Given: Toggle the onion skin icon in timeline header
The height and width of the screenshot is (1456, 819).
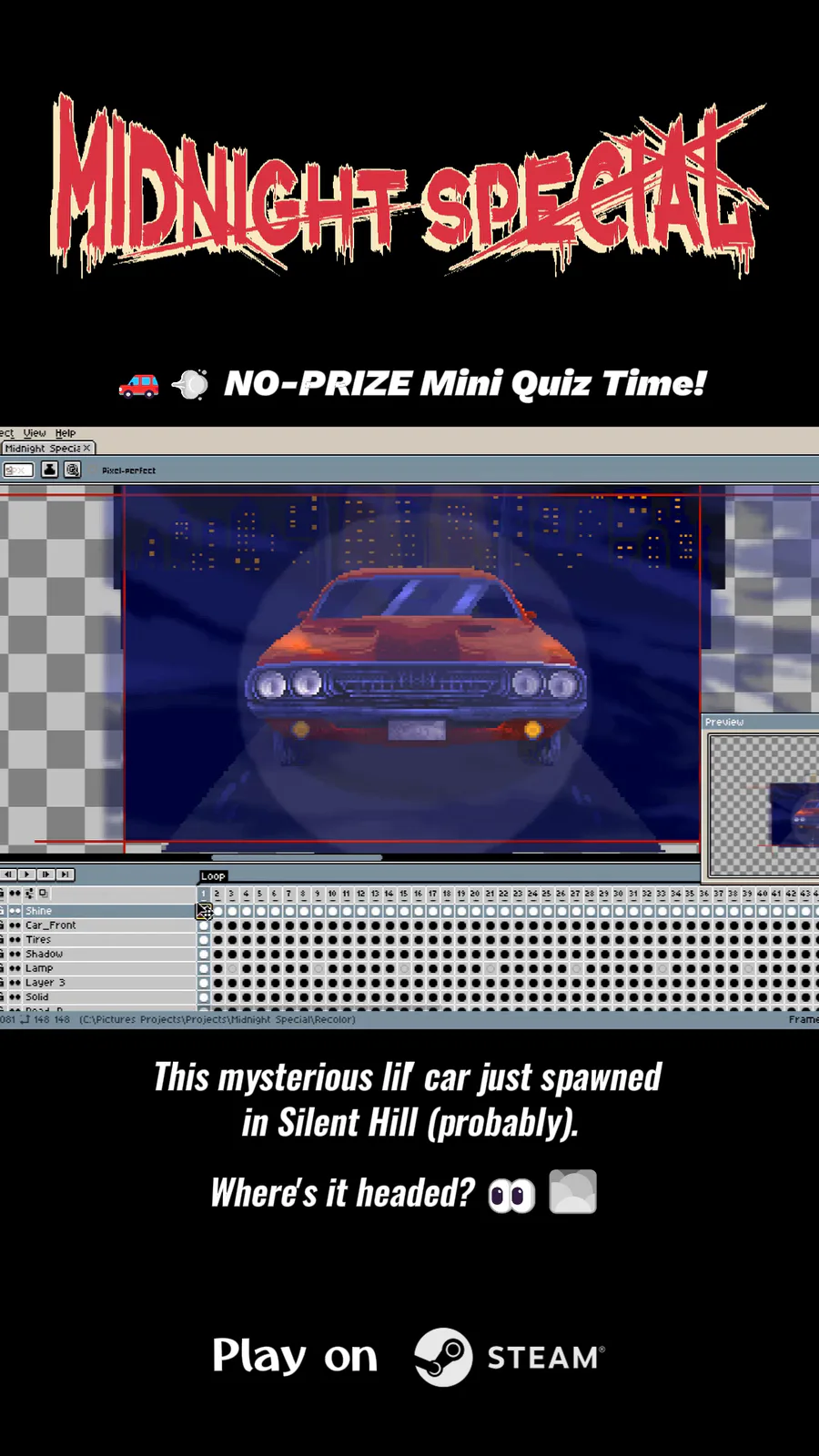Looking at the screenshot, I should (x=44, y=894).
